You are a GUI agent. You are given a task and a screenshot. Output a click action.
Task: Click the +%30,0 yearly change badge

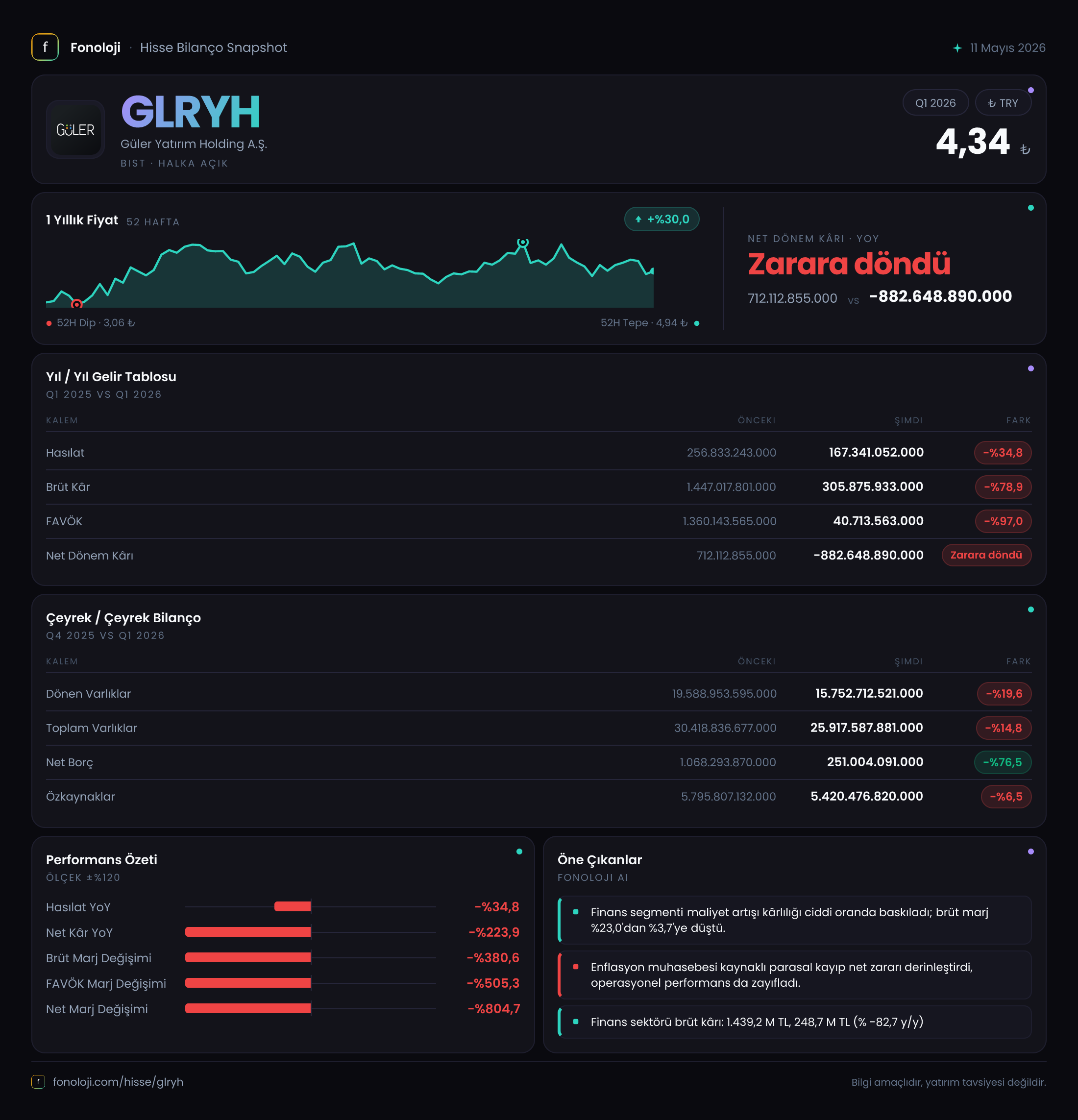661,219
